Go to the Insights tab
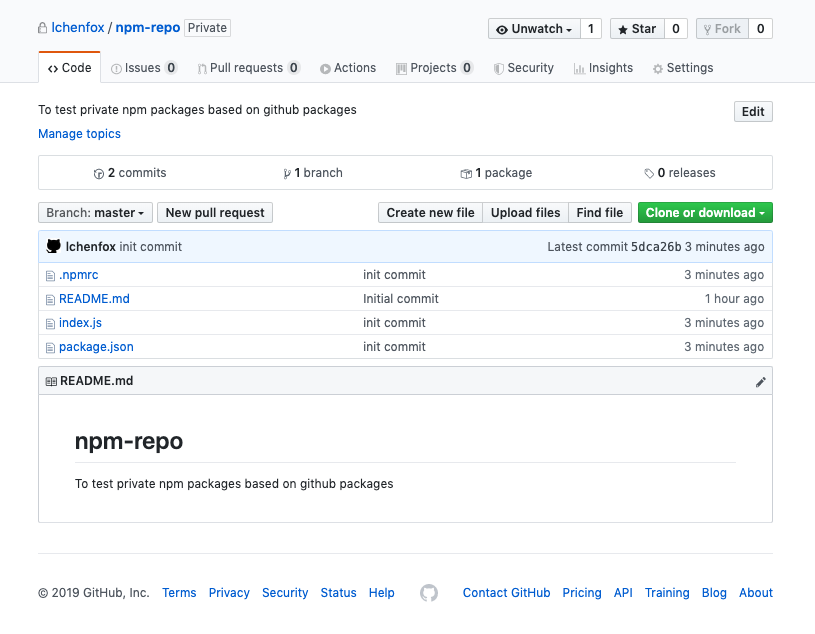 pos(603,68)
